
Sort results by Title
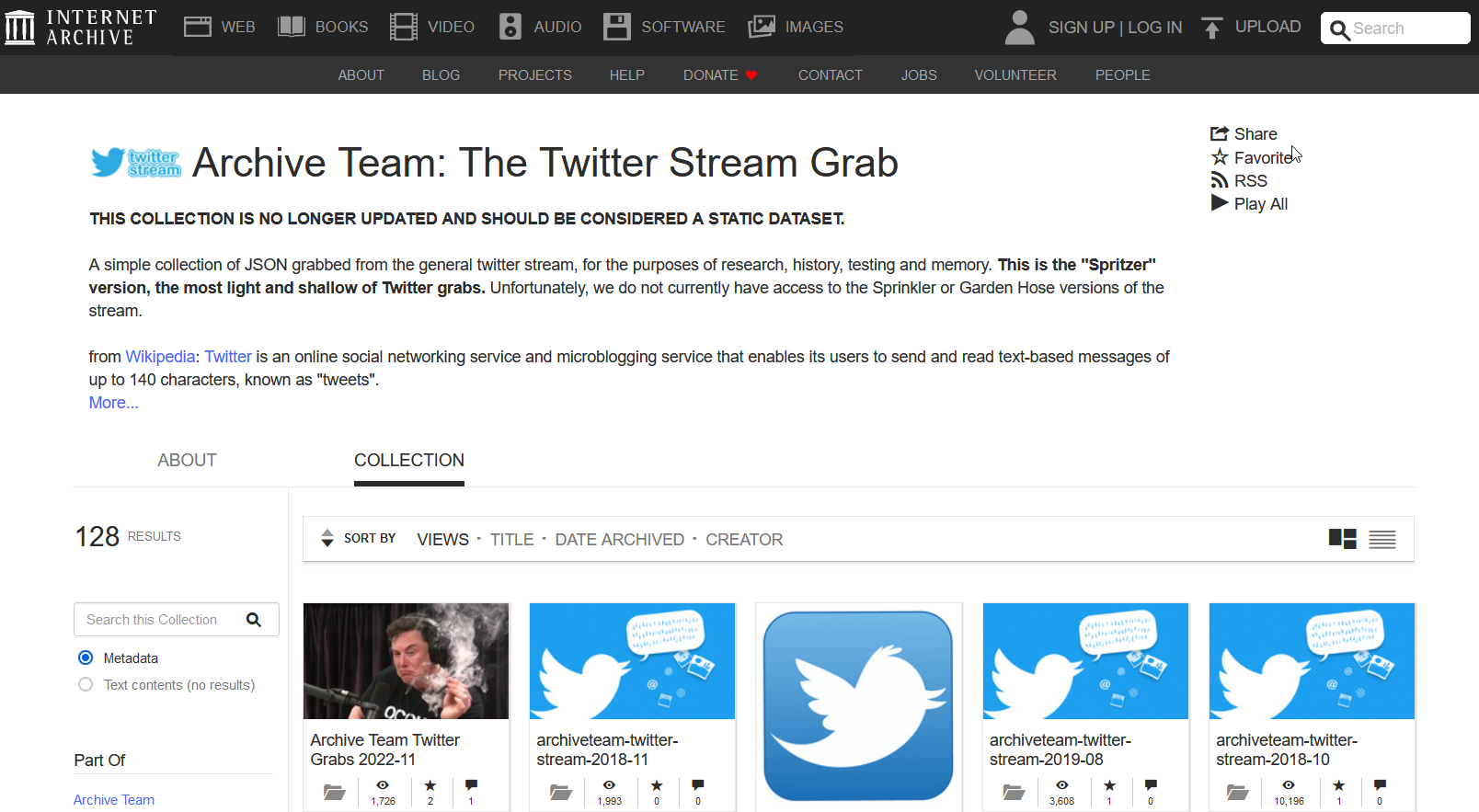tap(511, 540)
